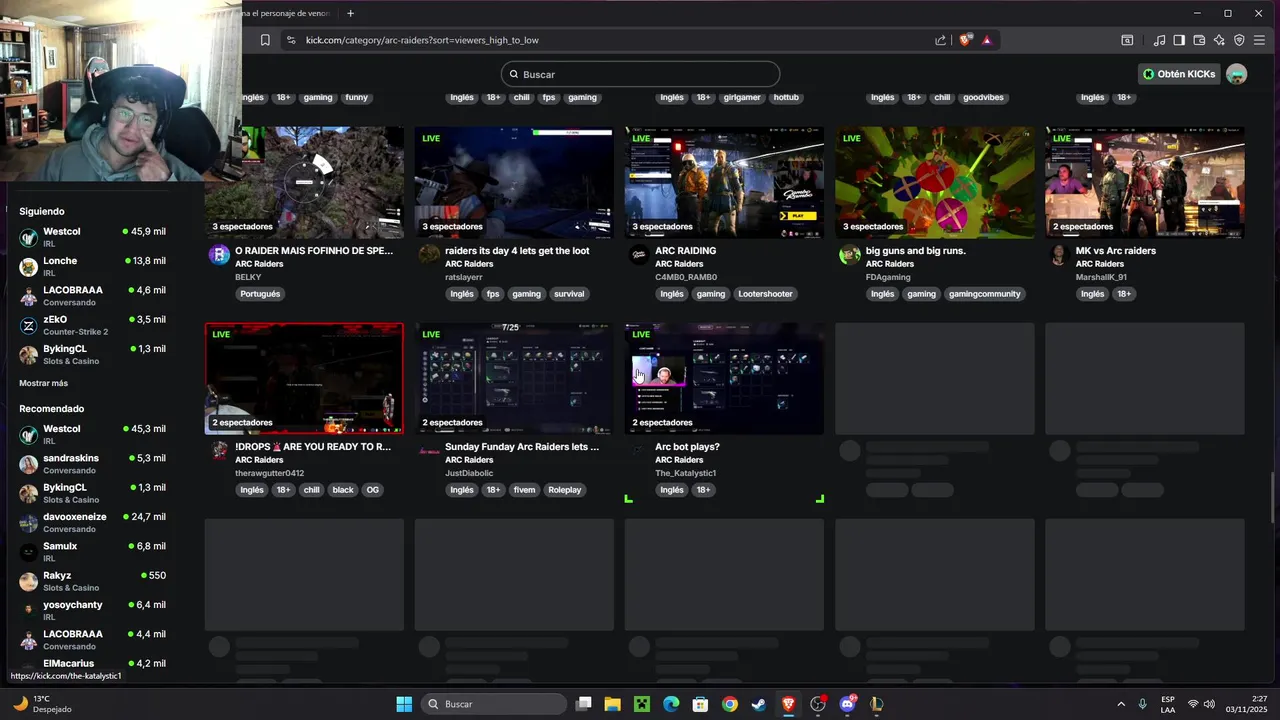Image resolution: width=1280 pixels, height=720 pixels.
Task: Open File Explorer from the taskbar
Action: click(612, 704)
